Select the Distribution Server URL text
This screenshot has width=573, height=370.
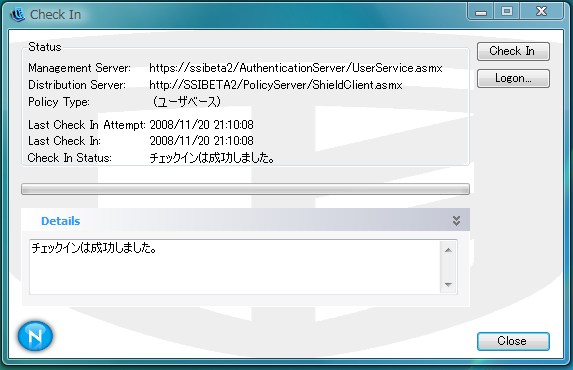coord(276,85)
